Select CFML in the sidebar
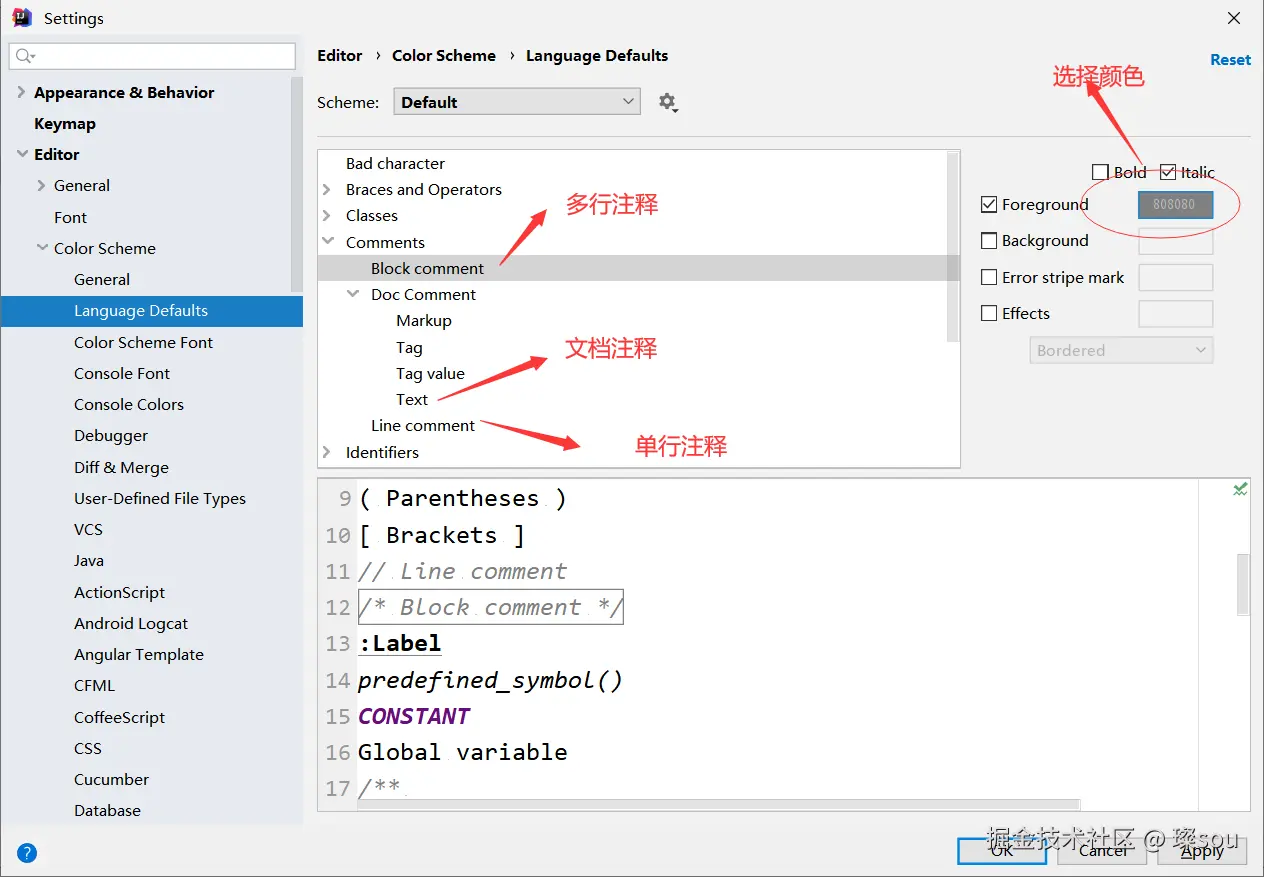 (x=94, y=685)
